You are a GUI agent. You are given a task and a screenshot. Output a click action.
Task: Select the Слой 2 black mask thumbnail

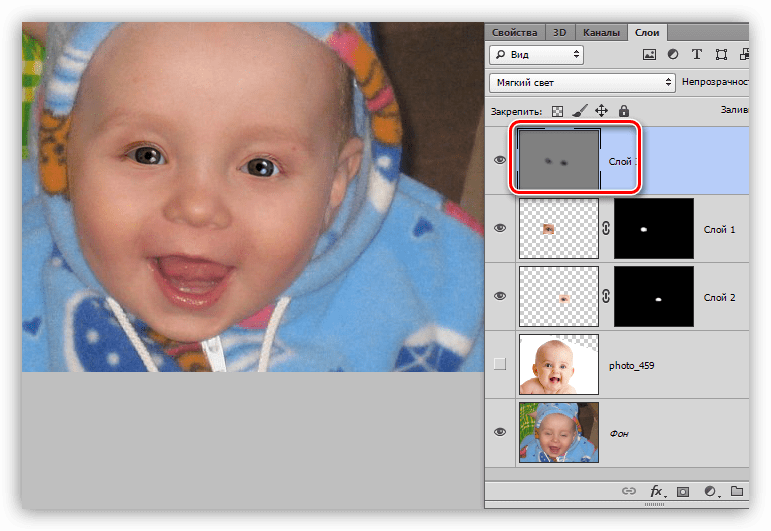654,296
